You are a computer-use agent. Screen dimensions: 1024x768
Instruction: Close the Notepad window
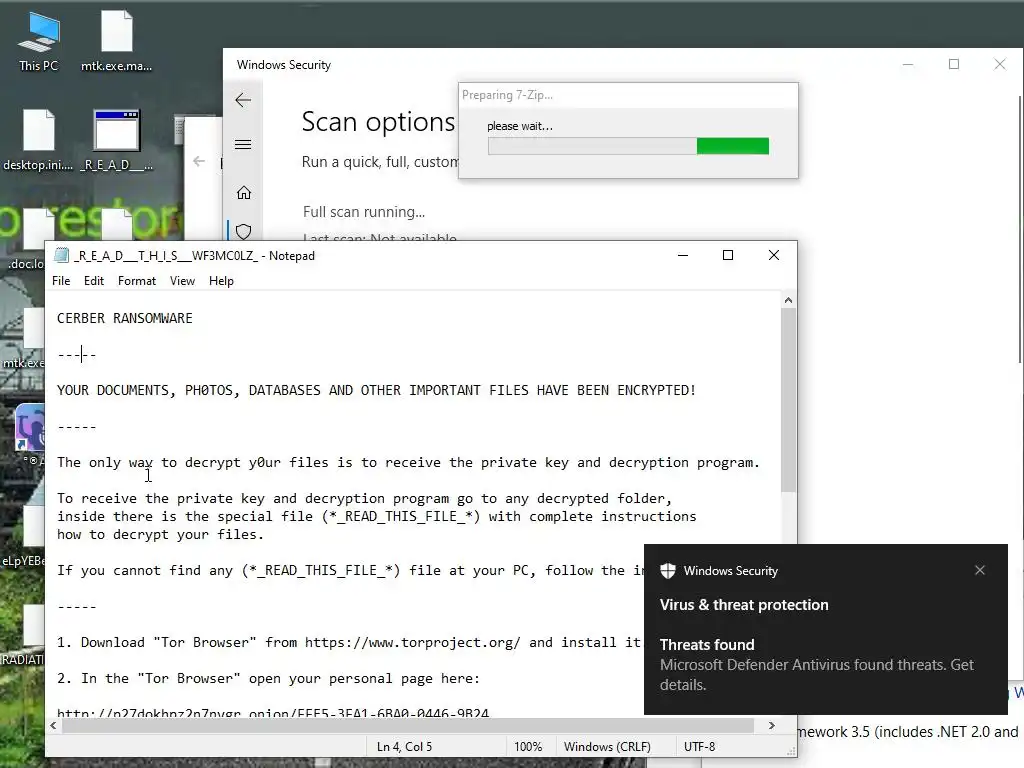click(773, 255)
